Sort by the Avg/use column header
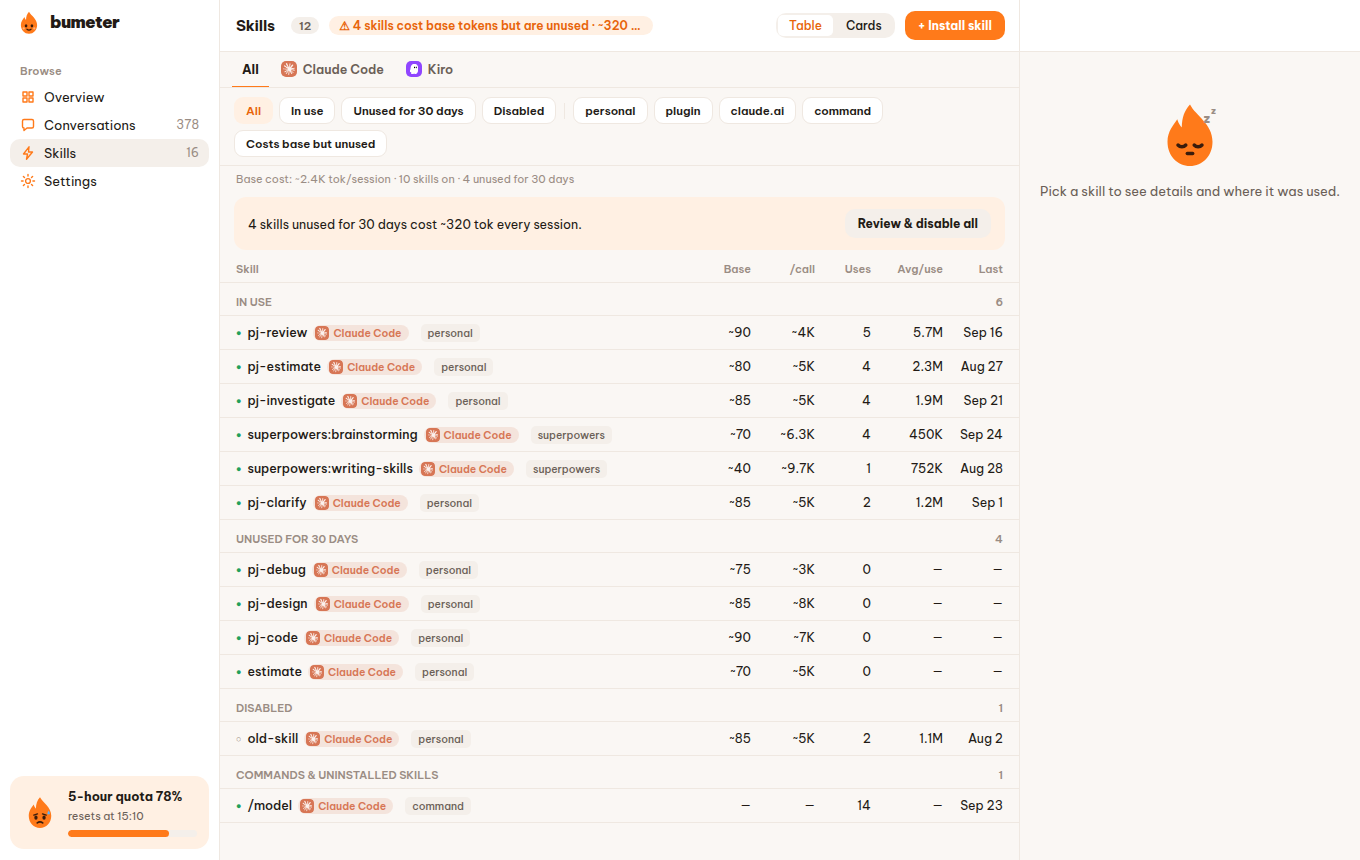The height and width of the screenshot is (860, 1360). click(920, 269)
